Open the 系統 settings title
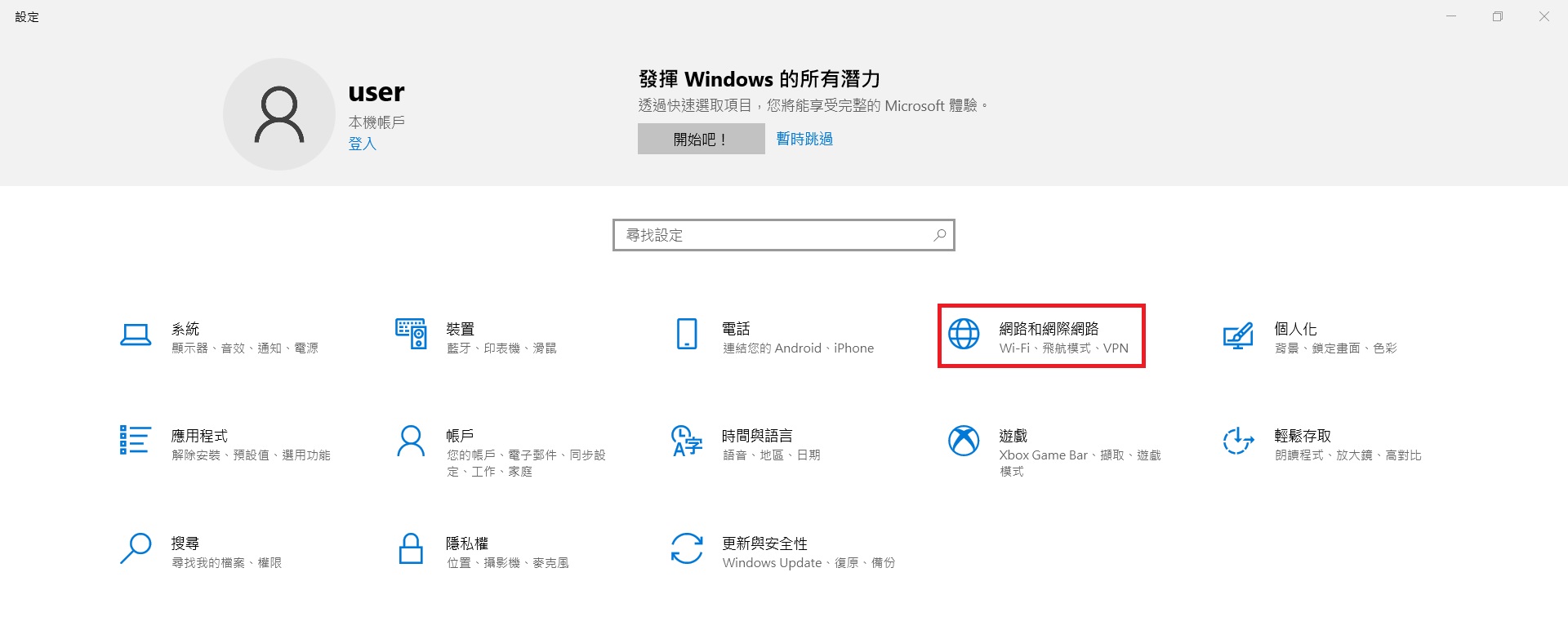Image resolution: width=1568 pixels, height=630 pixels. 185,329
